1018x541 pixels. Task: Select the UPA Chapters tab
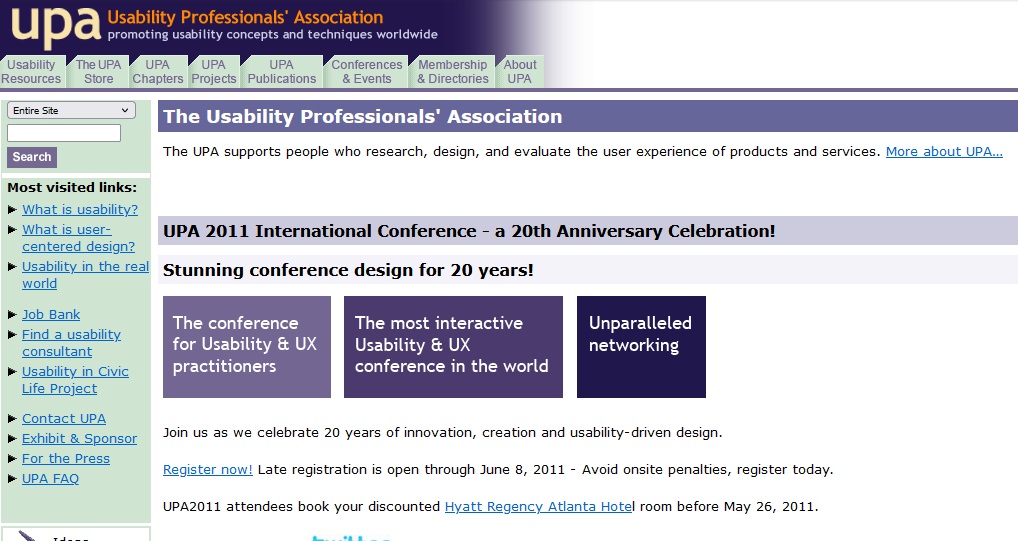click(158, 71)
